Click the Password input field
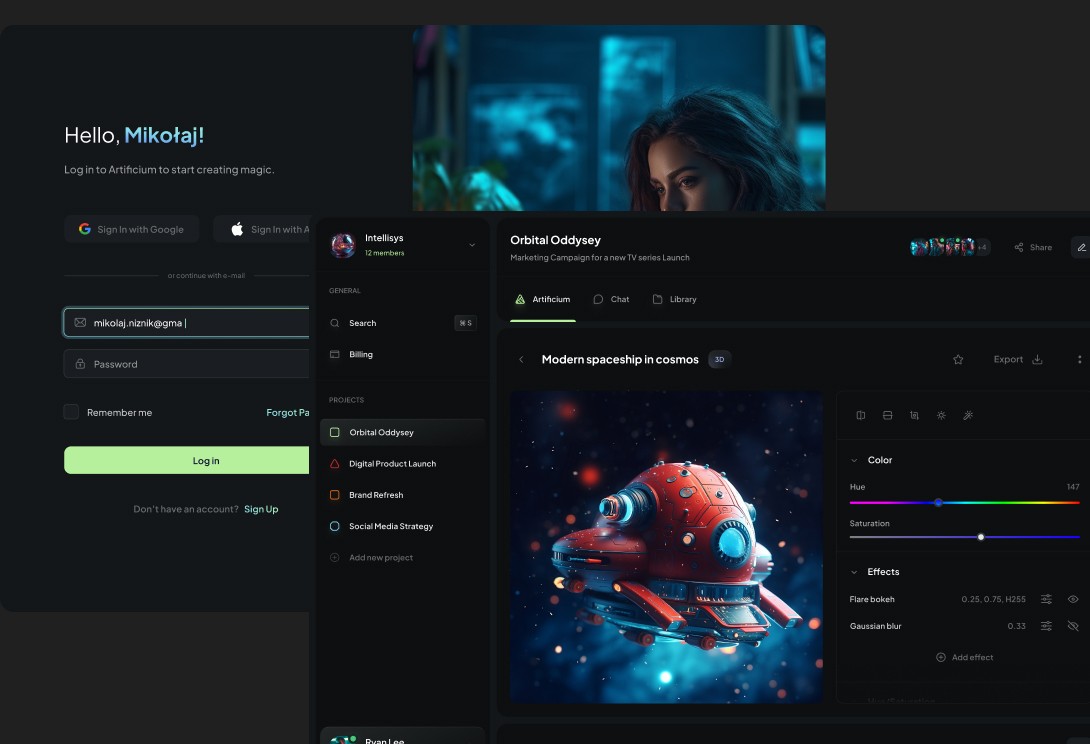Screen dimensions: 1090x744 (x=186, y=364)
